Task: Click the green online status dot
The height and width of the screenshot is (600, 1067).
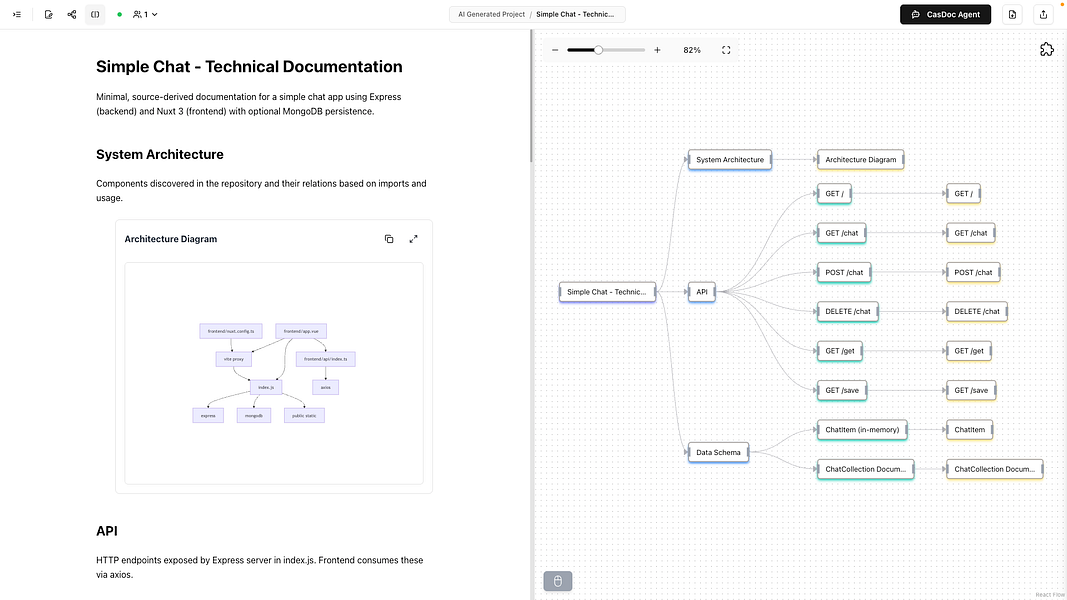Action: click(120, 14)
